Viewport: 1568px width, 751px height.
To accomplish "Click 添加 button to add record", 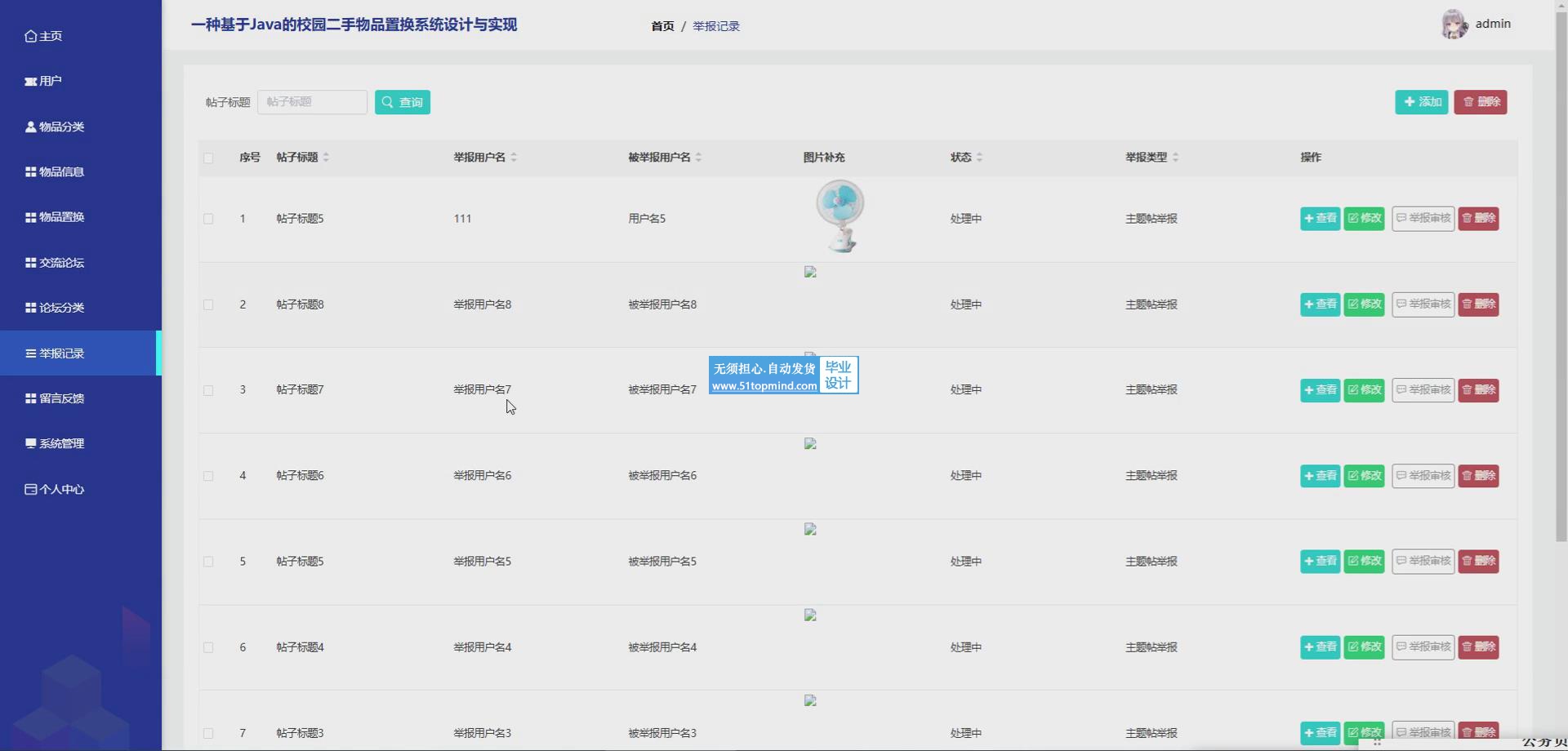I will [1421, 102].
